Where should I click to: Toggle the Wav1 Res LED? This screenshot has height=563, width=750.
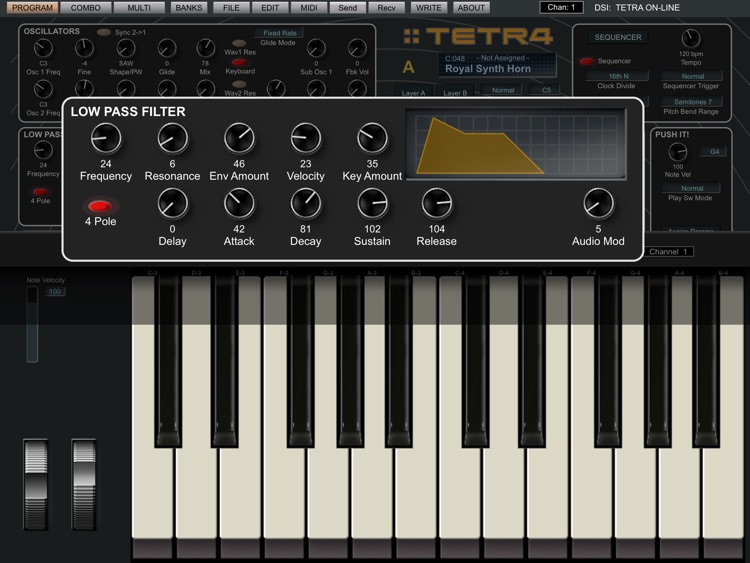click(239, 43)
